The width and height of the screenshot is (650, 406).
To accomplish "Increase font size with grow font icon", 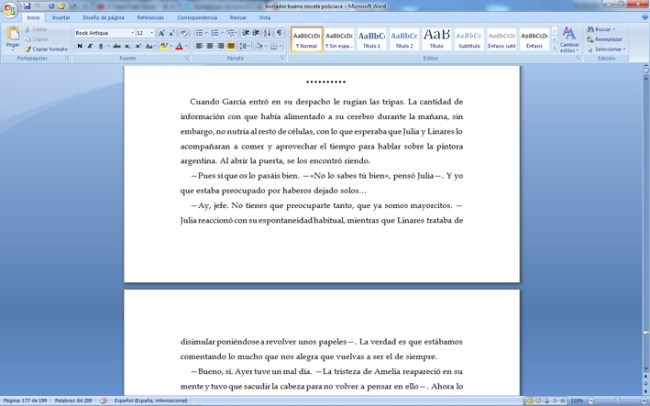I will click(x=162, y=33).
